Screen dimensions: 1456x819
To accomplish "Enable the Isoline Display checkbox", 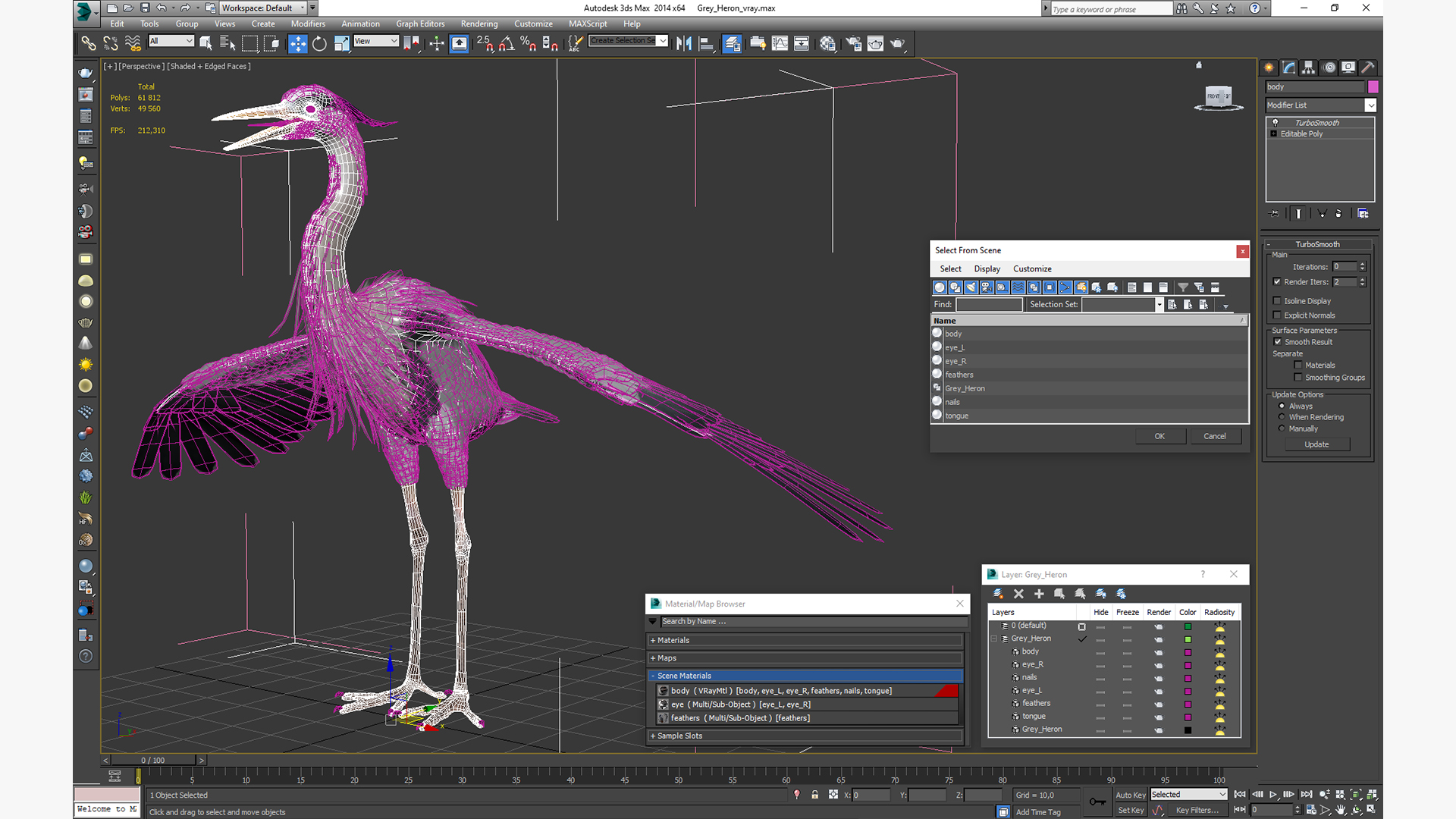I will [1277, 301].
